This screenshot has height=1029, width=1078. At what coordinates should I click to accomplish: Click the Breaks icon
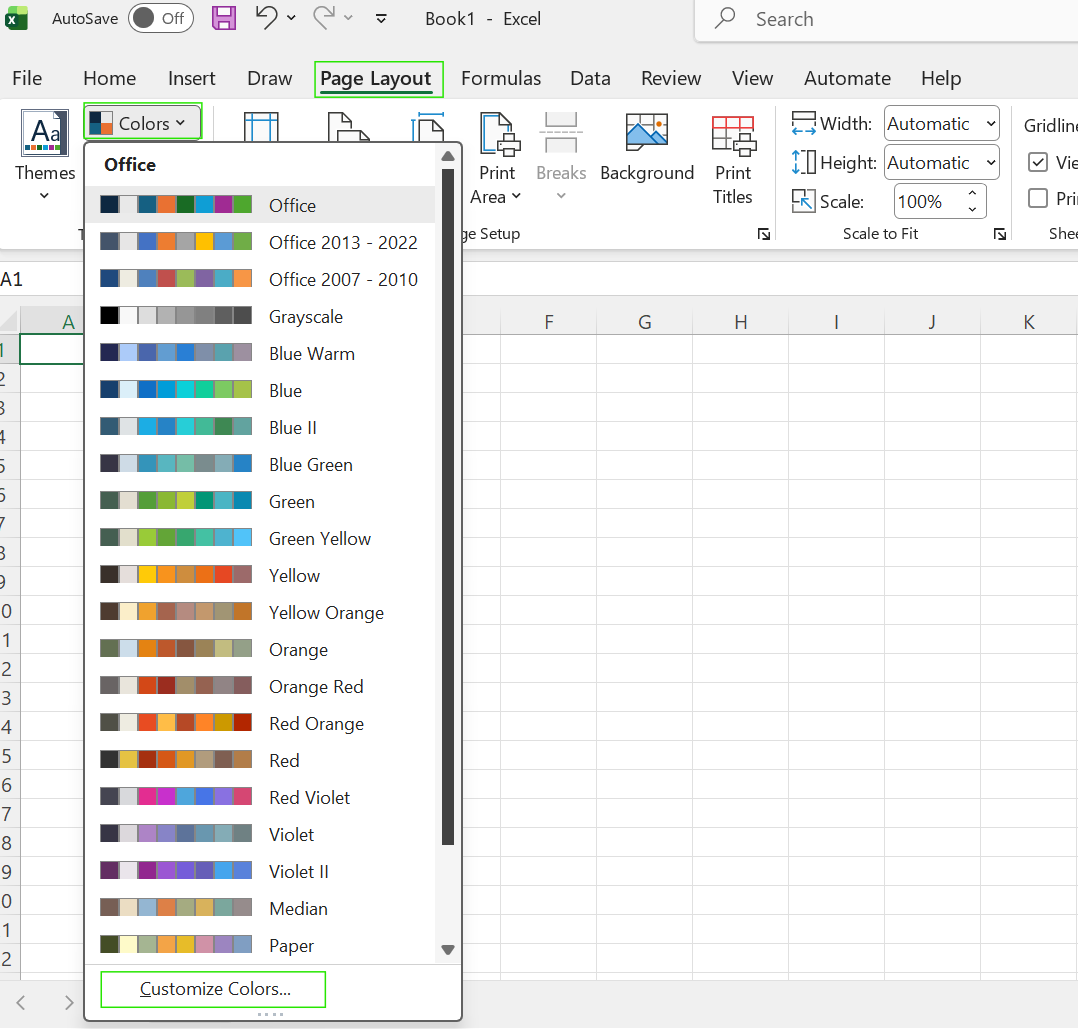coord(561,133)
